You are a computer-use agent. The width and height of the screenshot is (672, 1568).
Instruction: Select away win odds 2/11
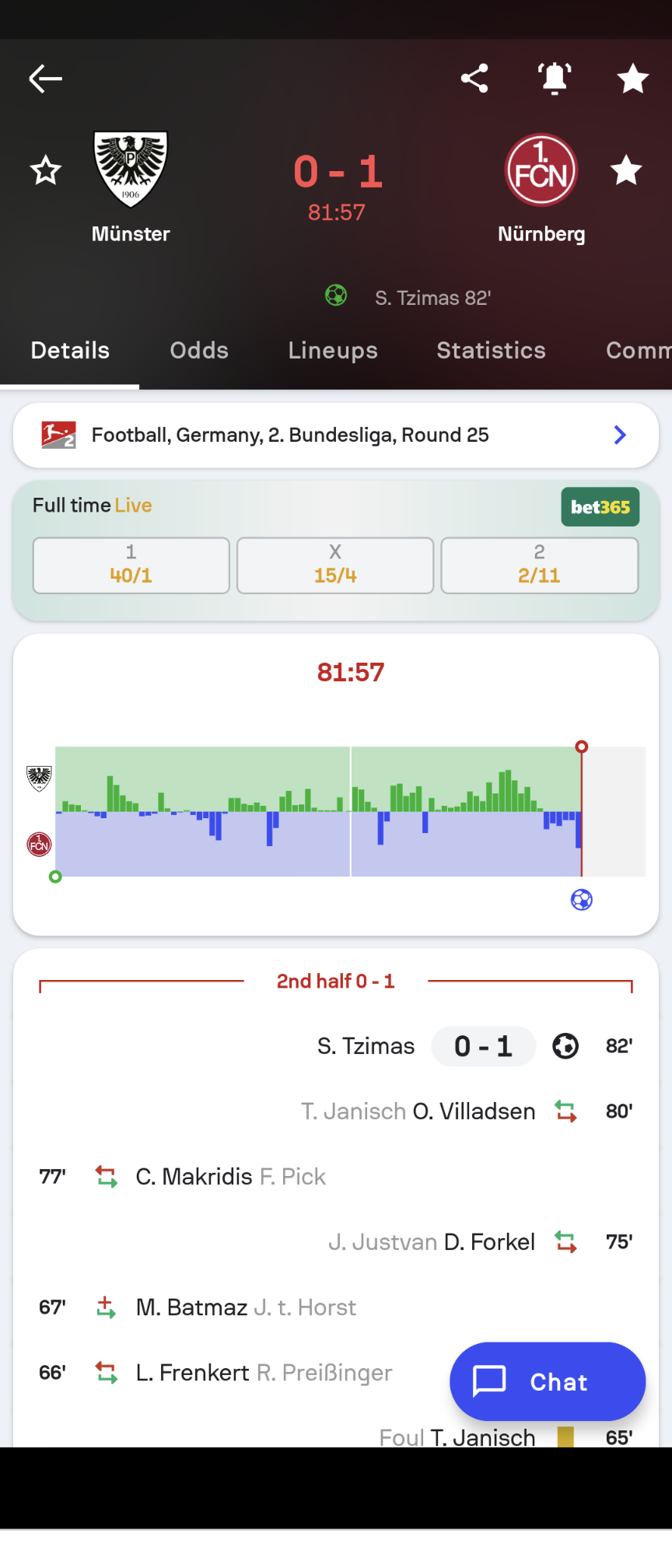coord(540,565)
